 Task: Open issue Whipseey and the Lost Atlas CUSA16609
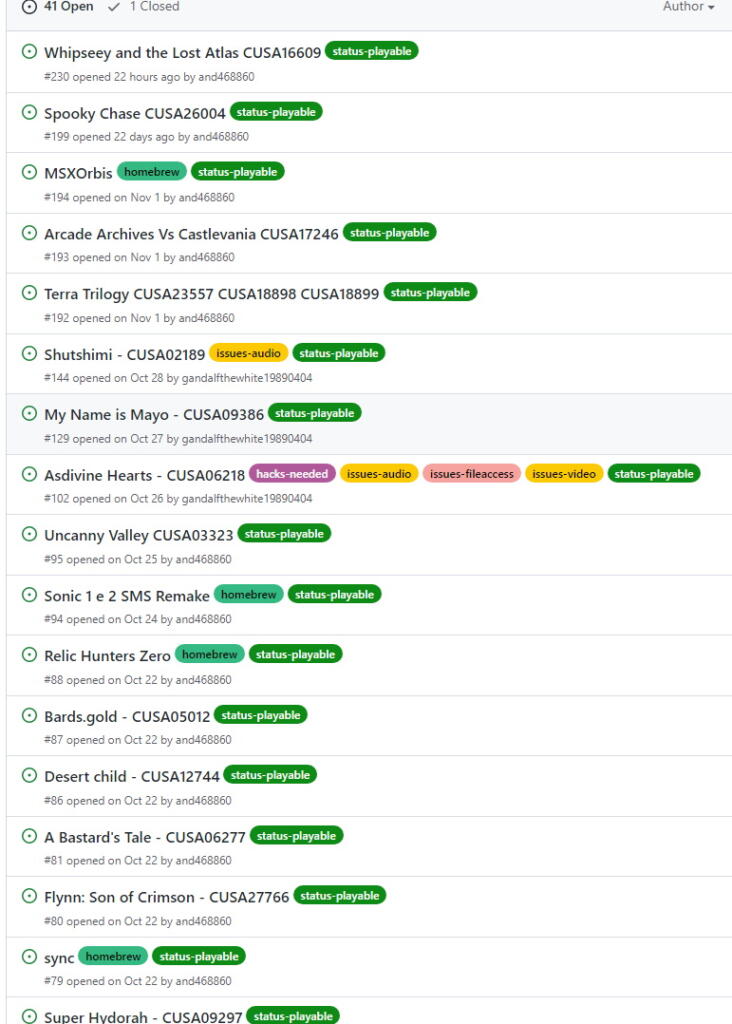coord(182,52)
